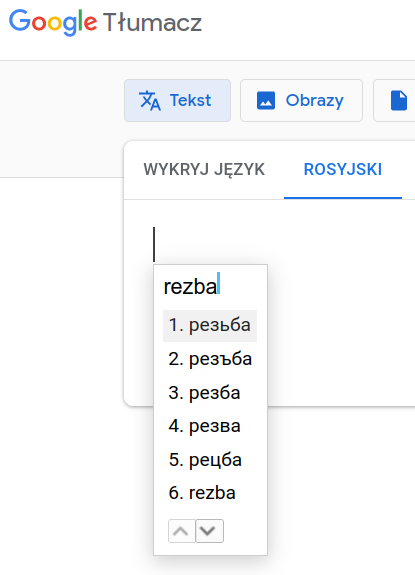Open the Obrazy image translation mode
The image size is (415, 575).
301,100
